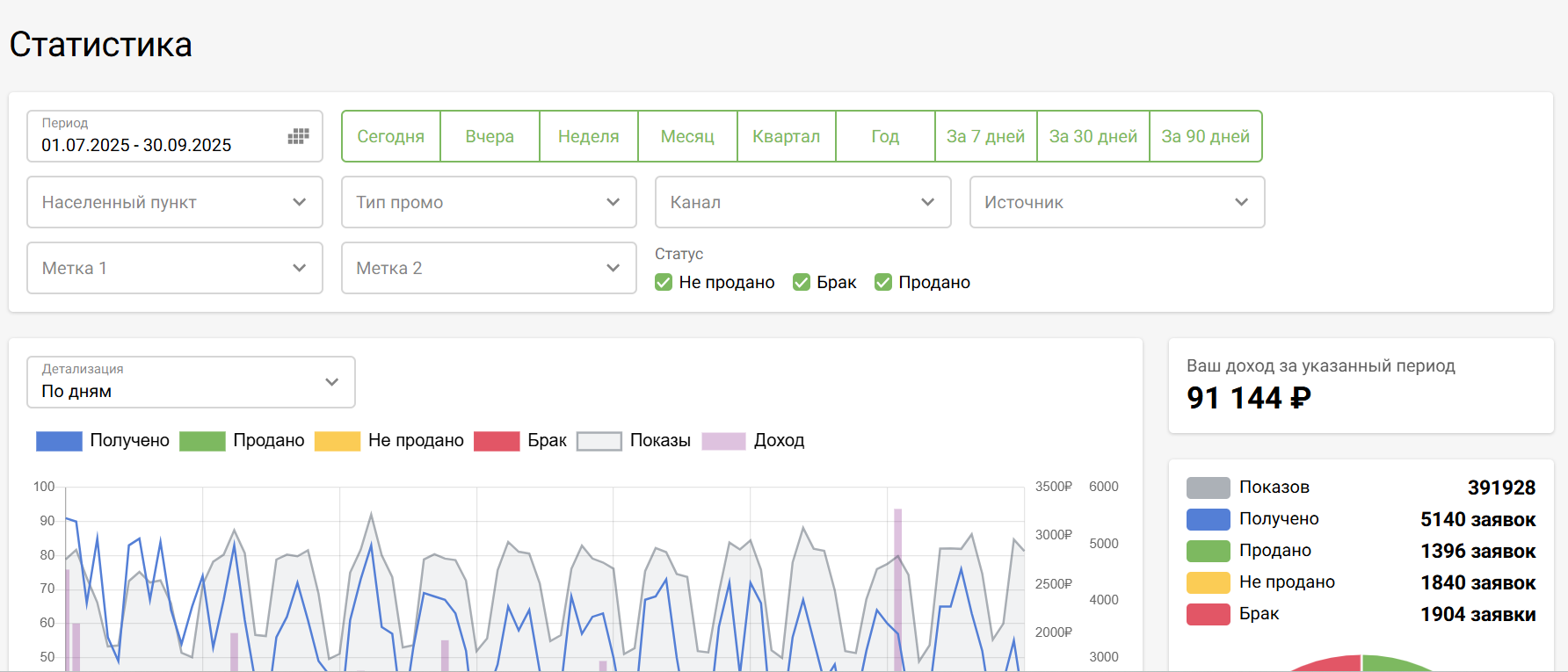Toggle the Получено blue legend swatch
This screenshot has width=1568, height=672.
pyautogui.click(x=59, y=441)
